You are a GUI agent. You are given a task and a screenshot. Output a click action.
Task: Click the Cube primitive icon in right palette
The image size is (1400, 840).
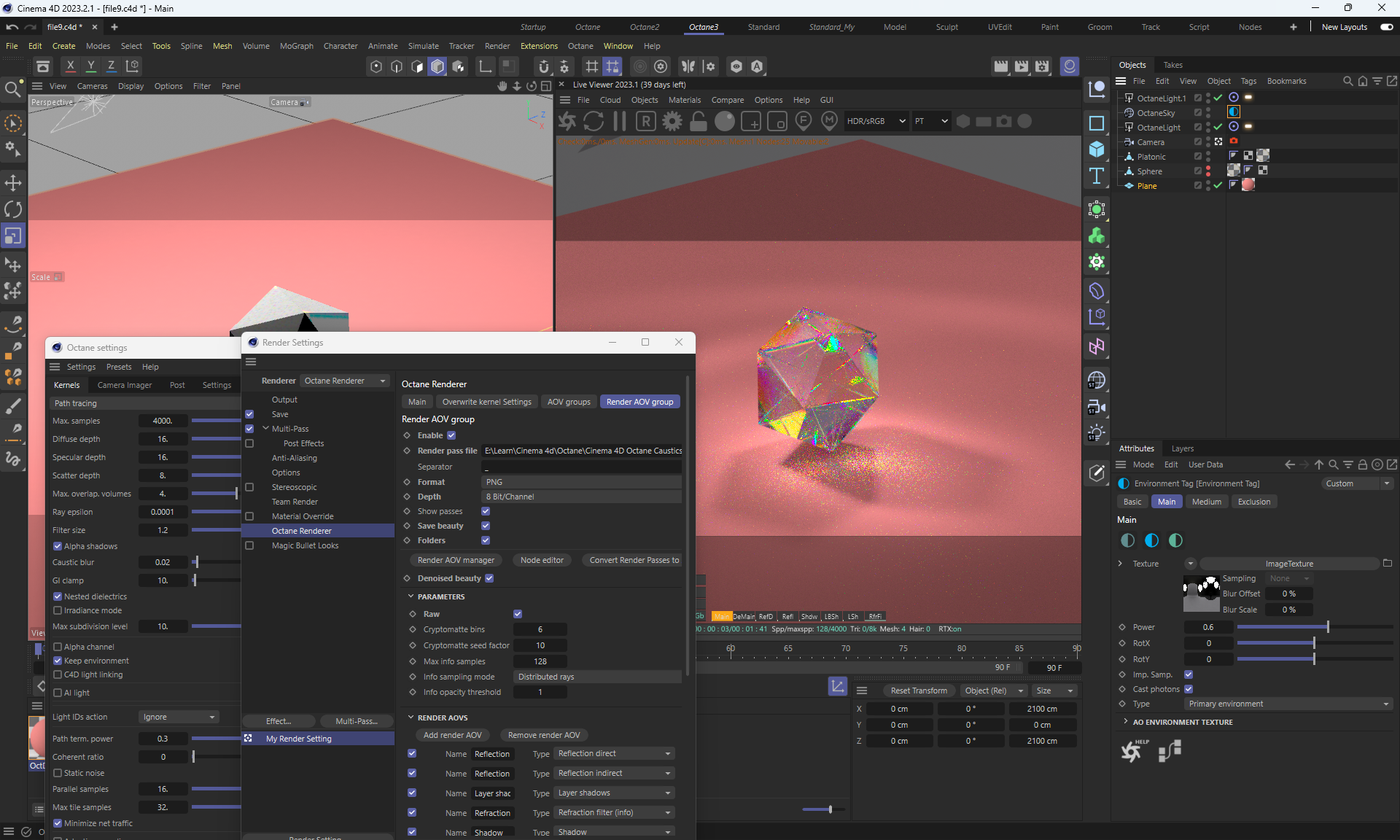pos(1097,149)
